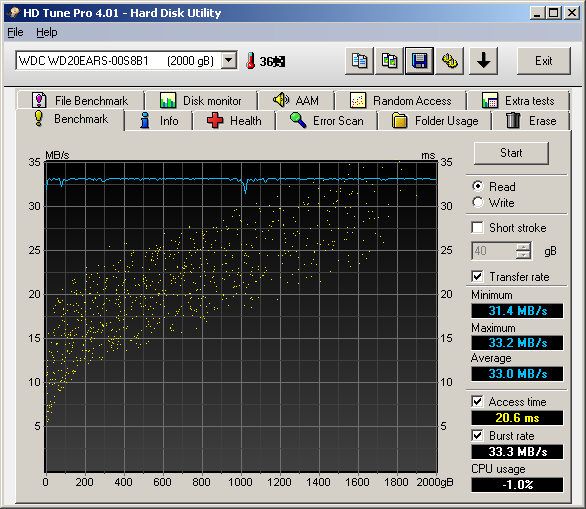The height and width of the screenshot is (509, 586).
Task: Switch to the Extra tests tab
Action: click(518, 101)
